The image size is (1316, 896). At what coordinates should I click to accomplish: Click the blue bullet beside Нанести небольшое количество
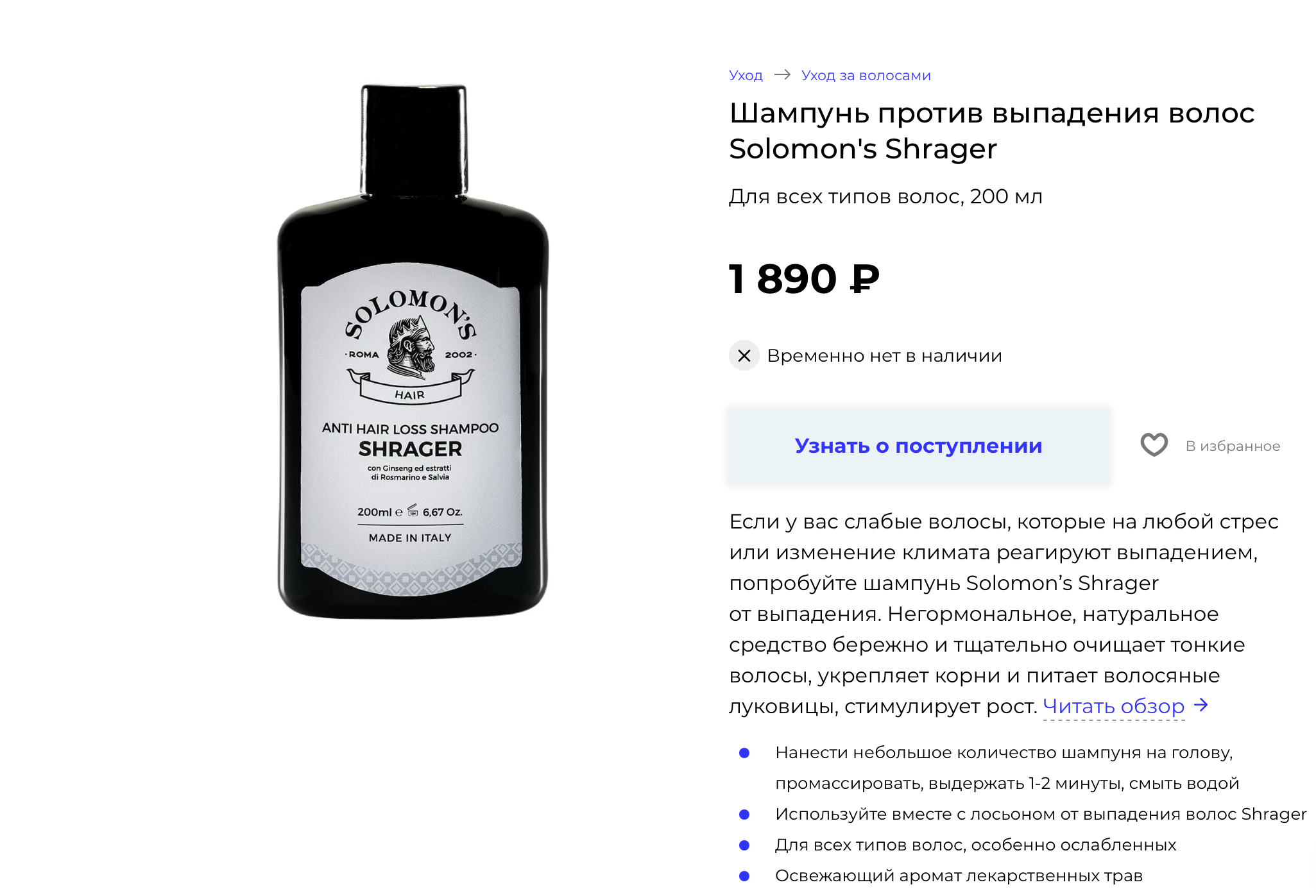[744, 753]
